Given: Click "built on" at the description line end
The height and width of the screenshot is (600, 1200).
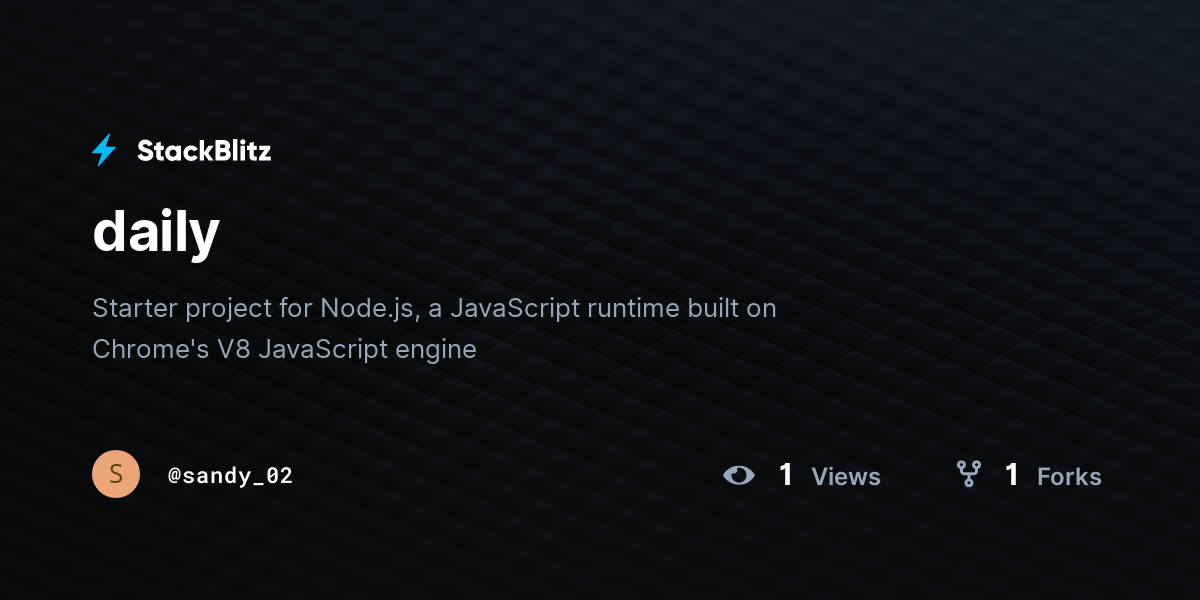Looking at the screenshot, I should click(732, 308).
